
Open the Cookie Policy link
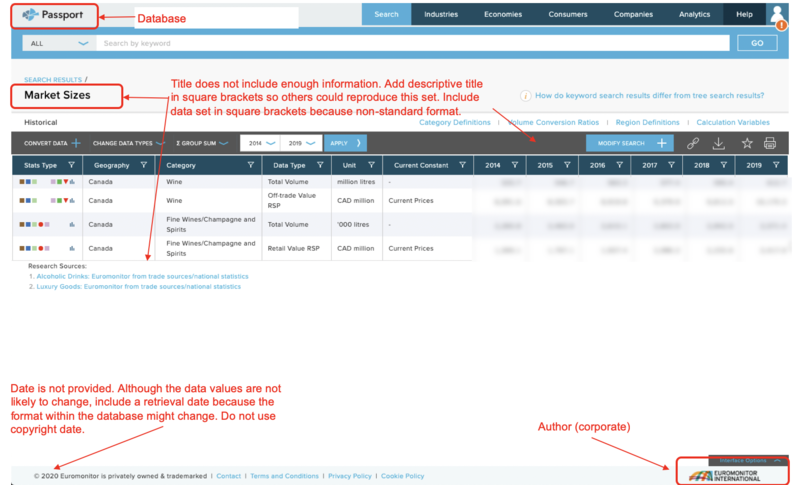point(403,476)
